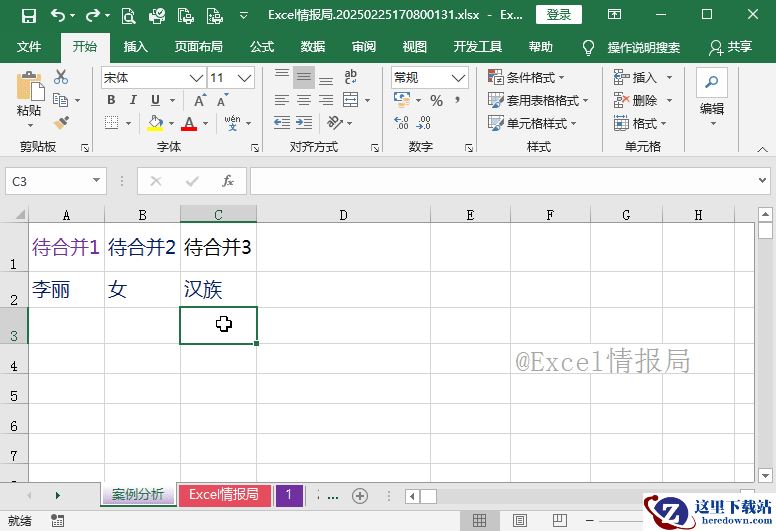The image size is (776, 531).
Task: Click the borders icon
Action: pyautogui.click(x=111, y=122)
